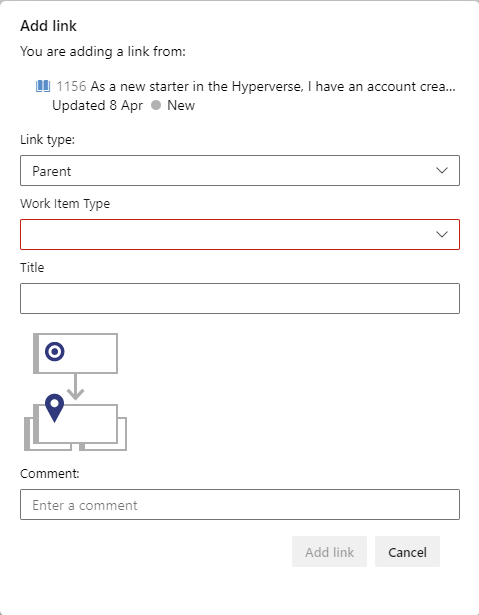Click the downward arrow in link diagram
Viewport: 479px width, 615px height.
coord(75,387)
